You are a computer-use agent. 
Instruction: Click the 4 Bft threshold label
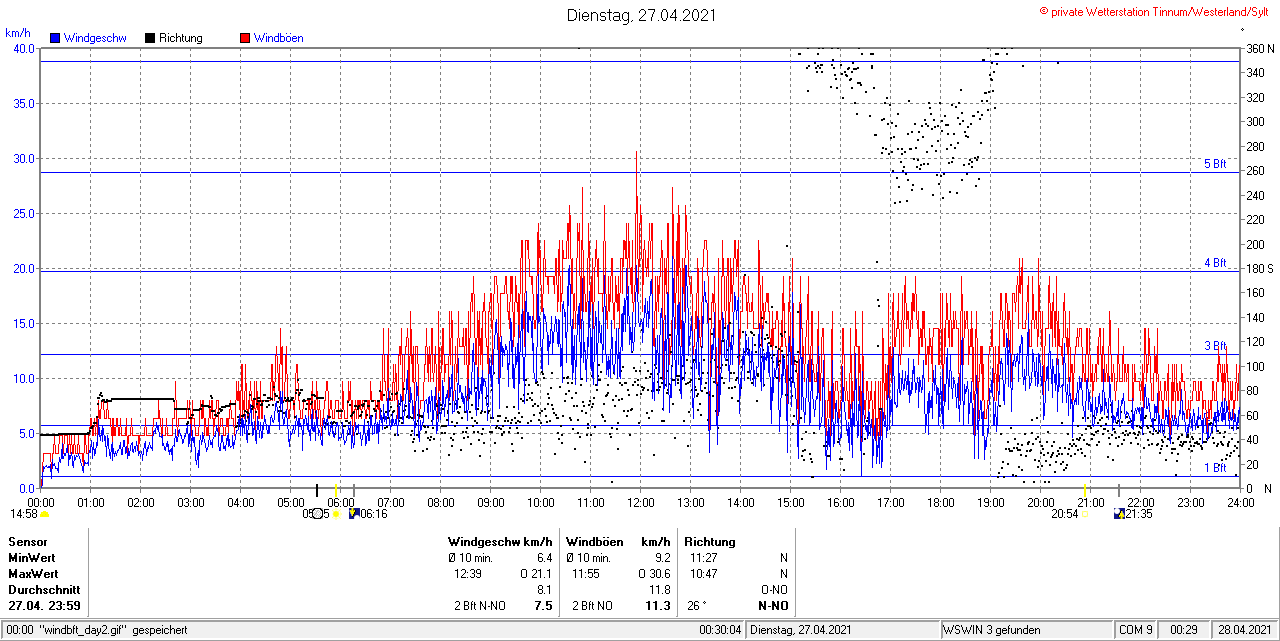coord(1215,263)
